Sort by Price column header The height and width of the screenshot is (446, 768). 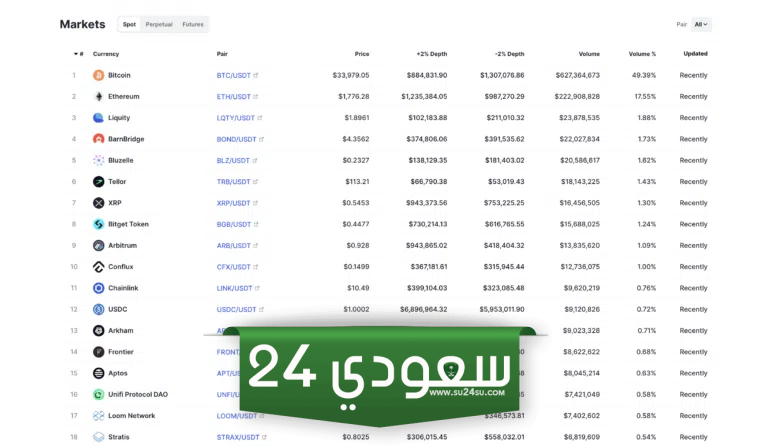click(362, 54)
